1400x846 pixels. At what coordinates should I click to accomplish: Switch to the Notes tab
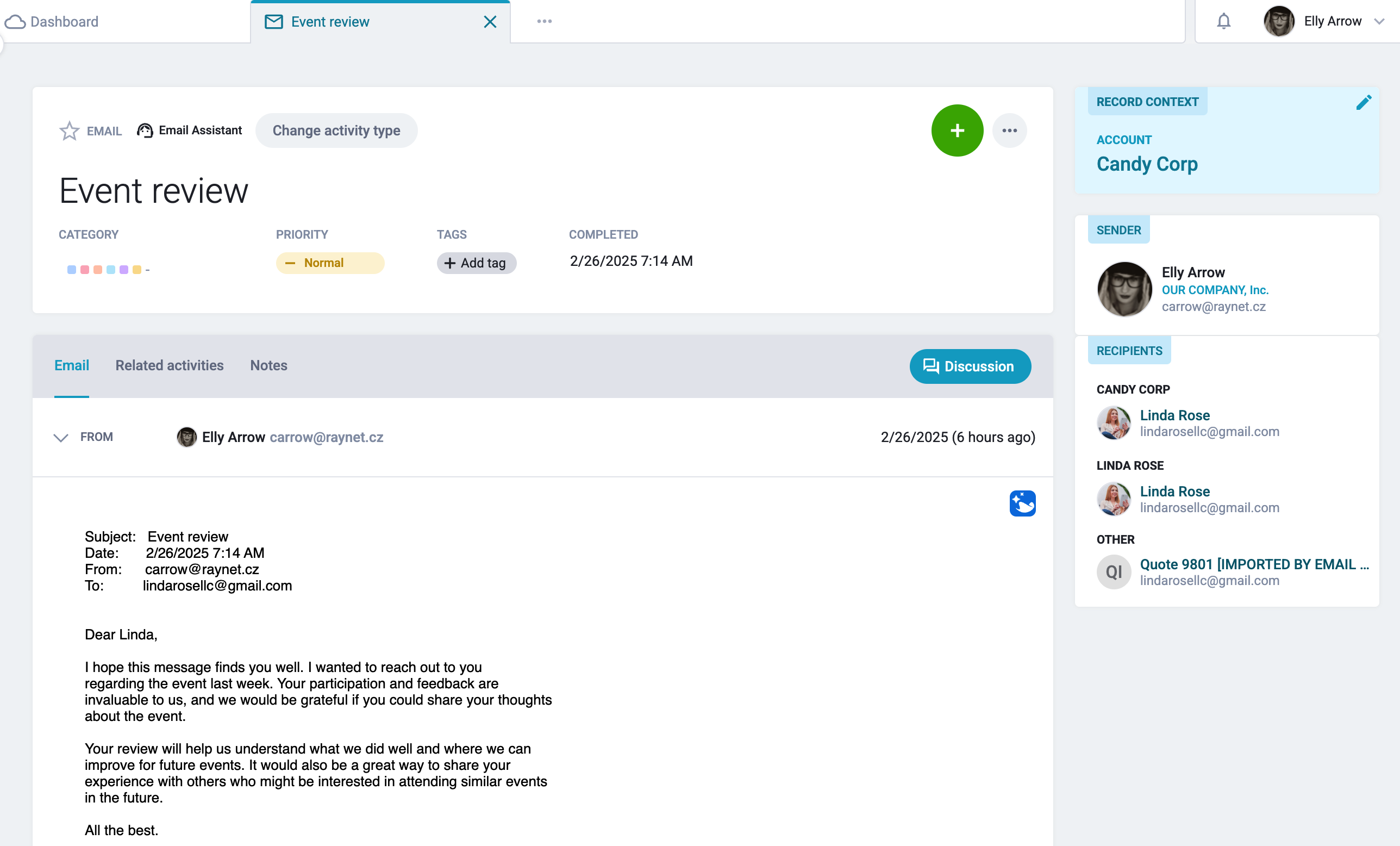[x=268, y=365]
